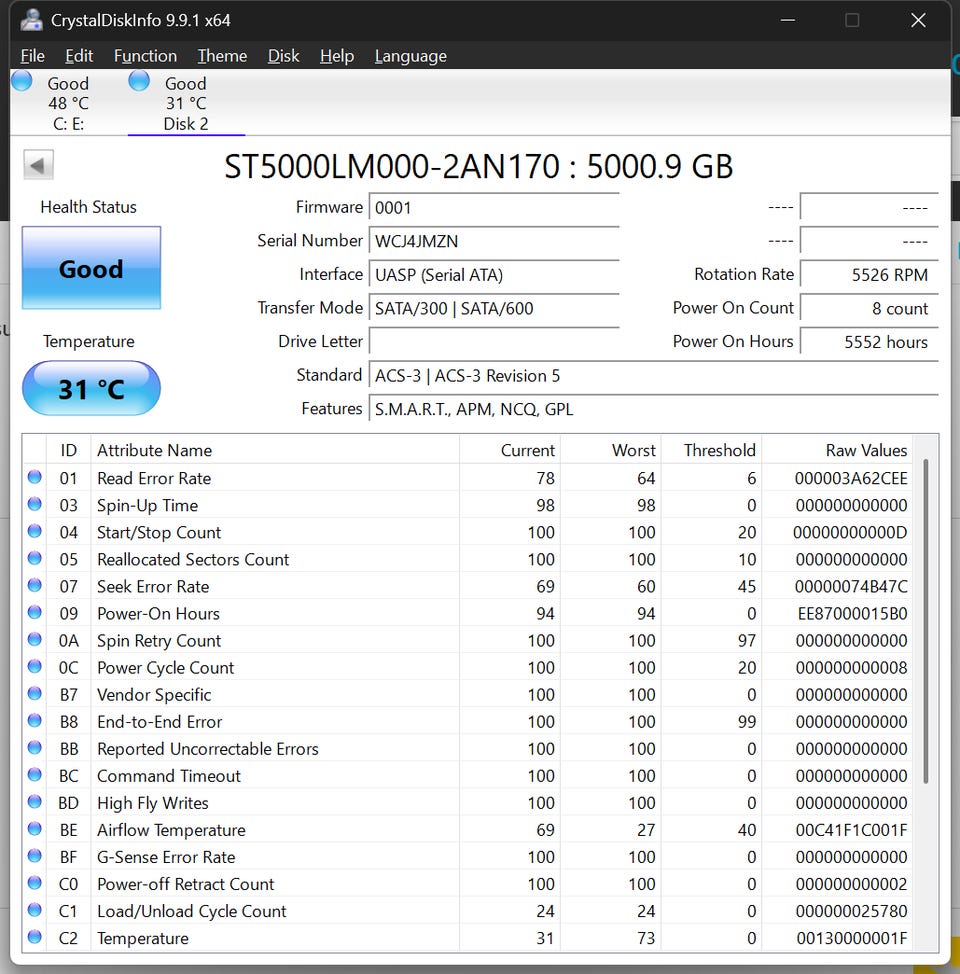The image size is (960, 974).
Task: Click the Raw Values column header
Action: [837, 450]
